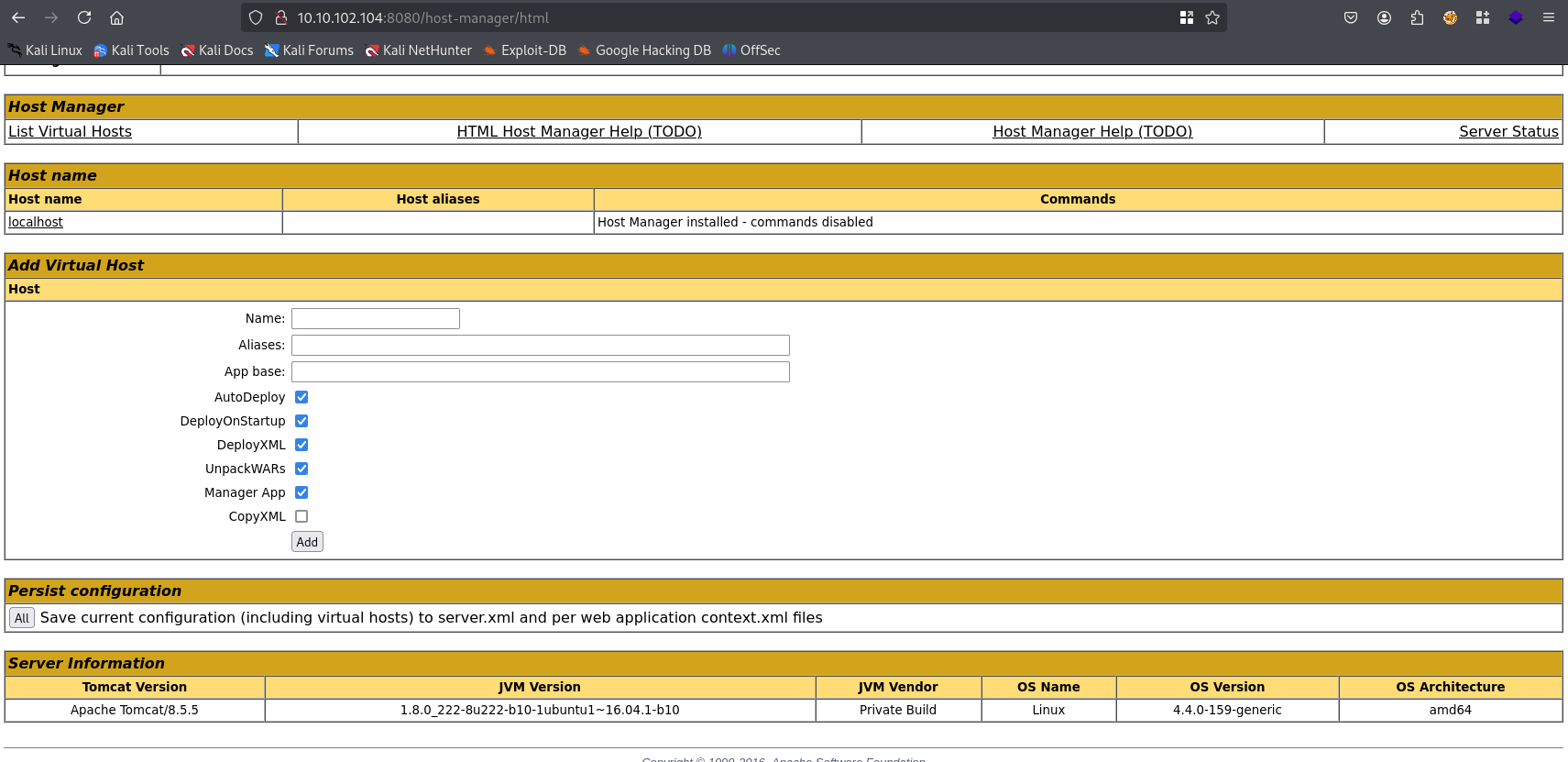This screenshot has width=1568, height=762.
Task: Click the Add button for virtual host
Action: point(307,542)
